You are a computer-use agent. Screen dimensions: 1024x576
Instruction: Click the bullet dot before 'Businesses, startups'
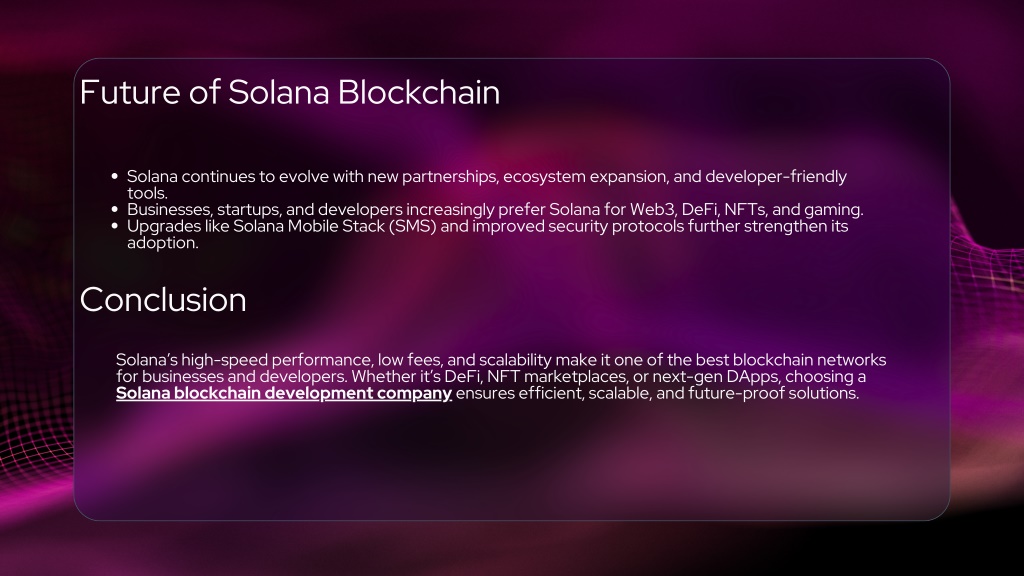115,210
